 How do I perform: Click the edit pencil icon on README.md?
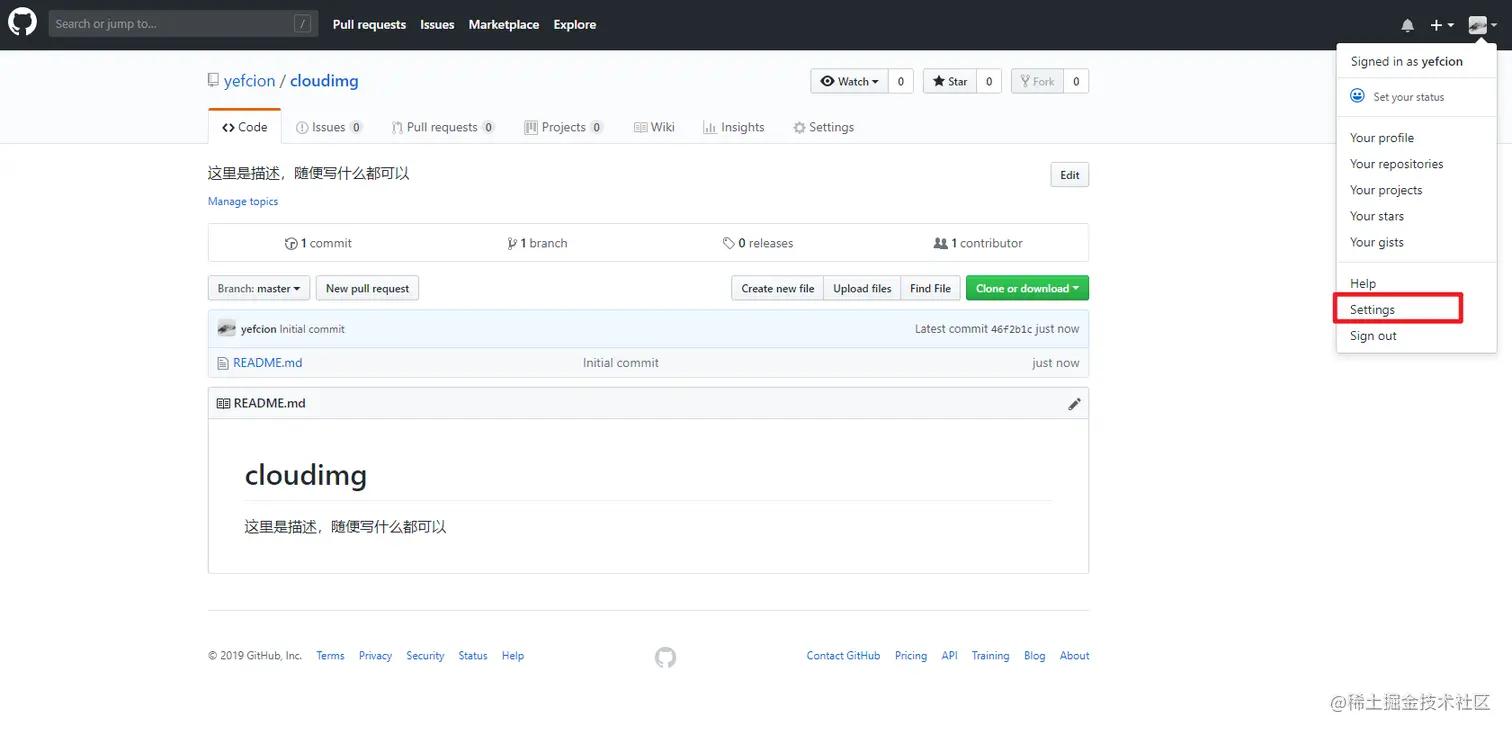click(x=1074, y=404)
